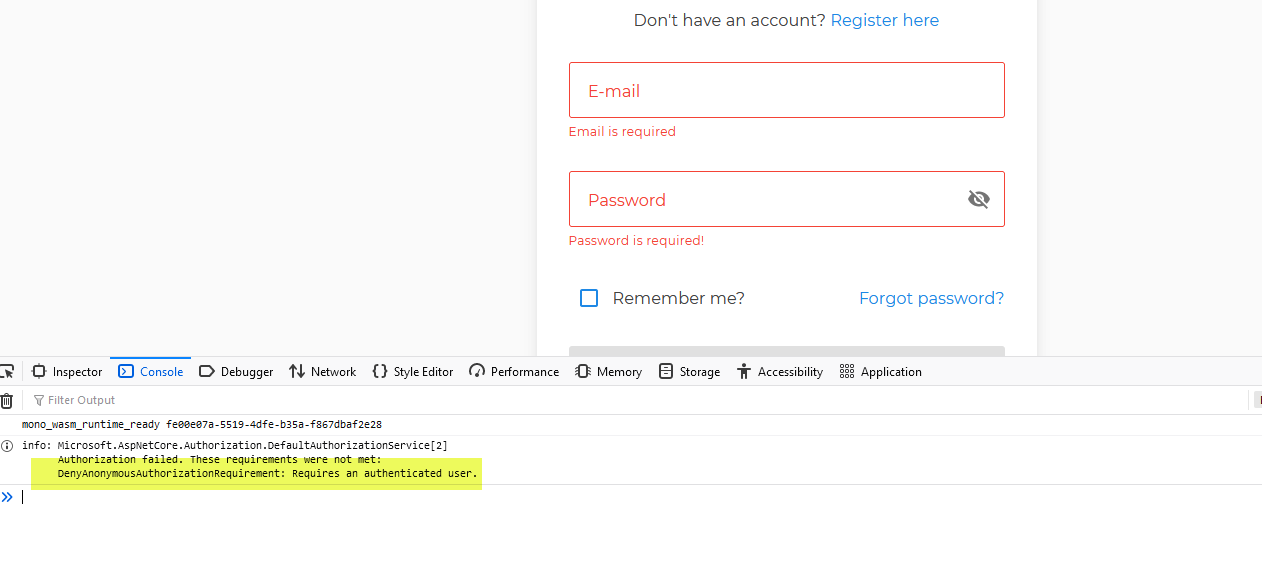
Task: Toggle password visibility with the eye icon
Action: 979,199
